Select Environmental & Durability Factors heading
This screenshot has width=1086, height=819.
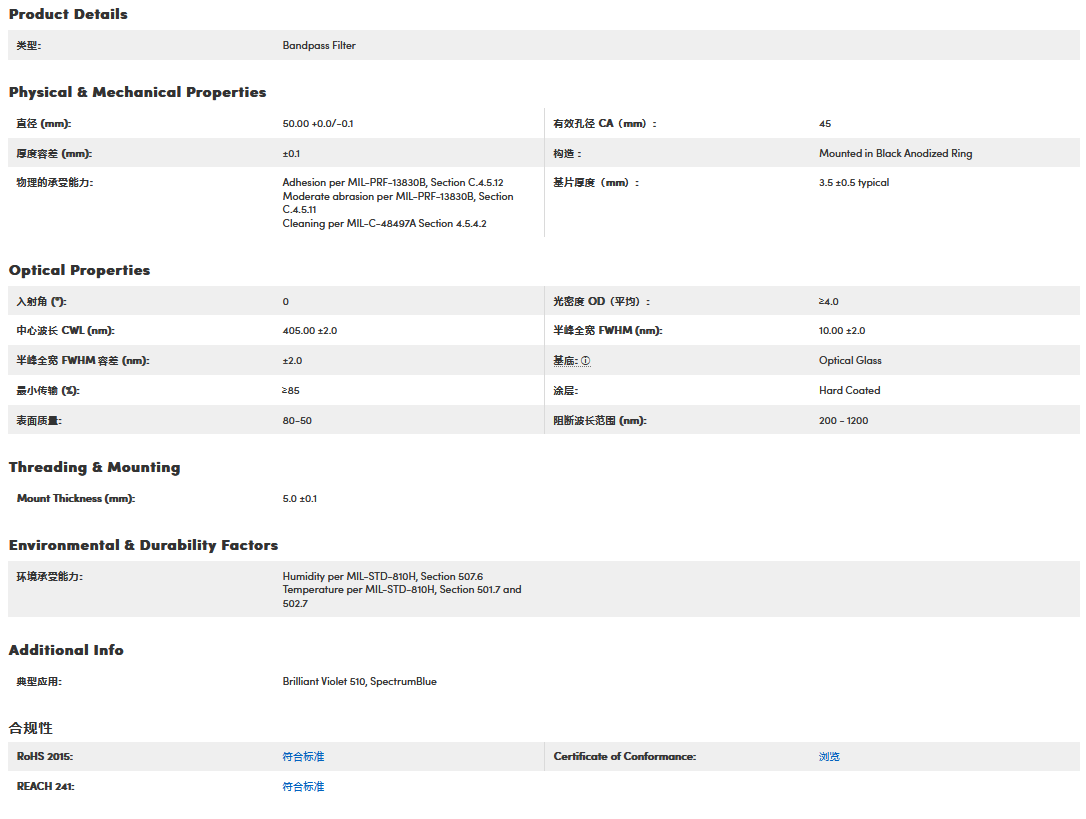click(x=143, y=545)
